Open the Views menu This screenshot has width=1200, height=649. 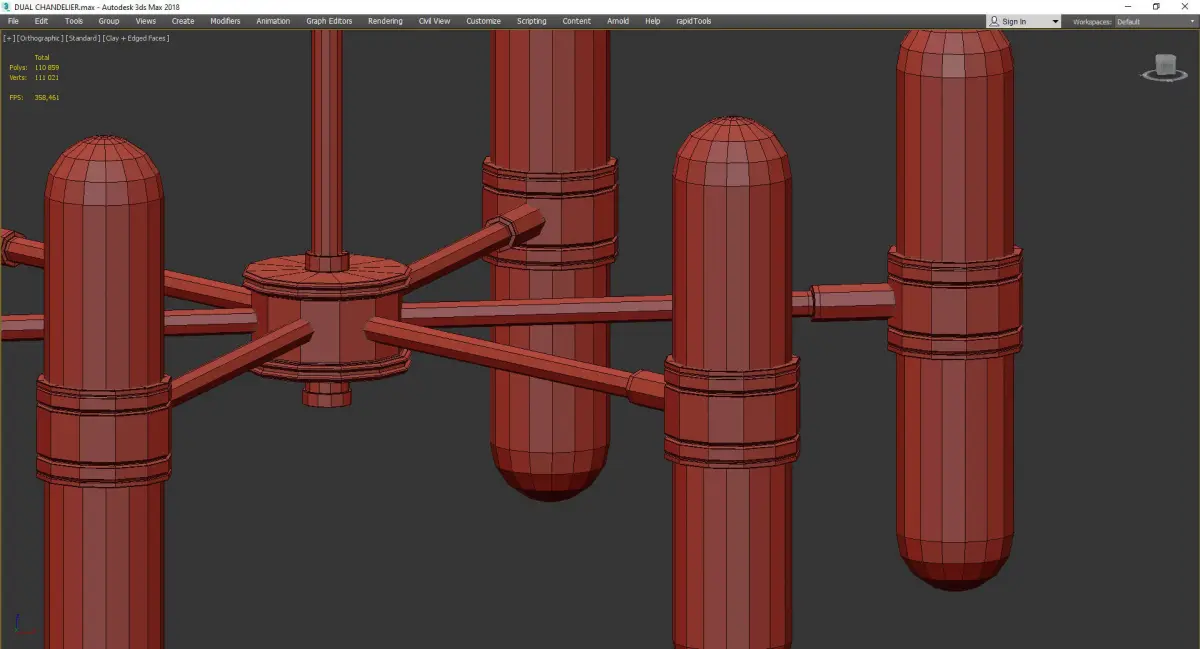[x=146, y=21]
